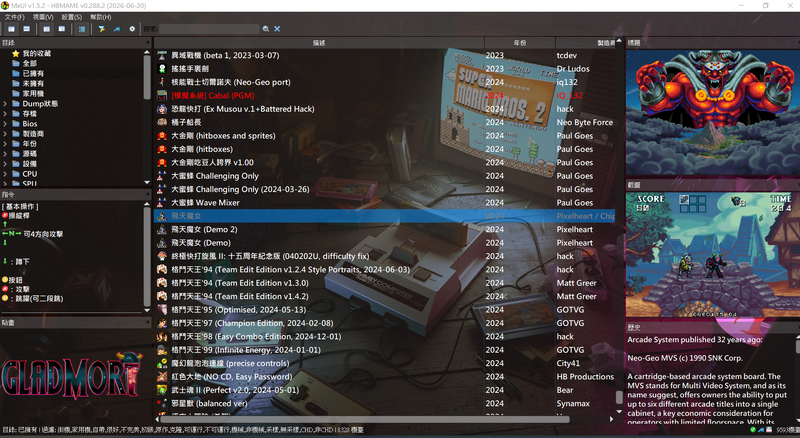Viewport: 800px width, 438px height.
Task: Click inside the 搜索 search input field
Action: tap(209, 29)
